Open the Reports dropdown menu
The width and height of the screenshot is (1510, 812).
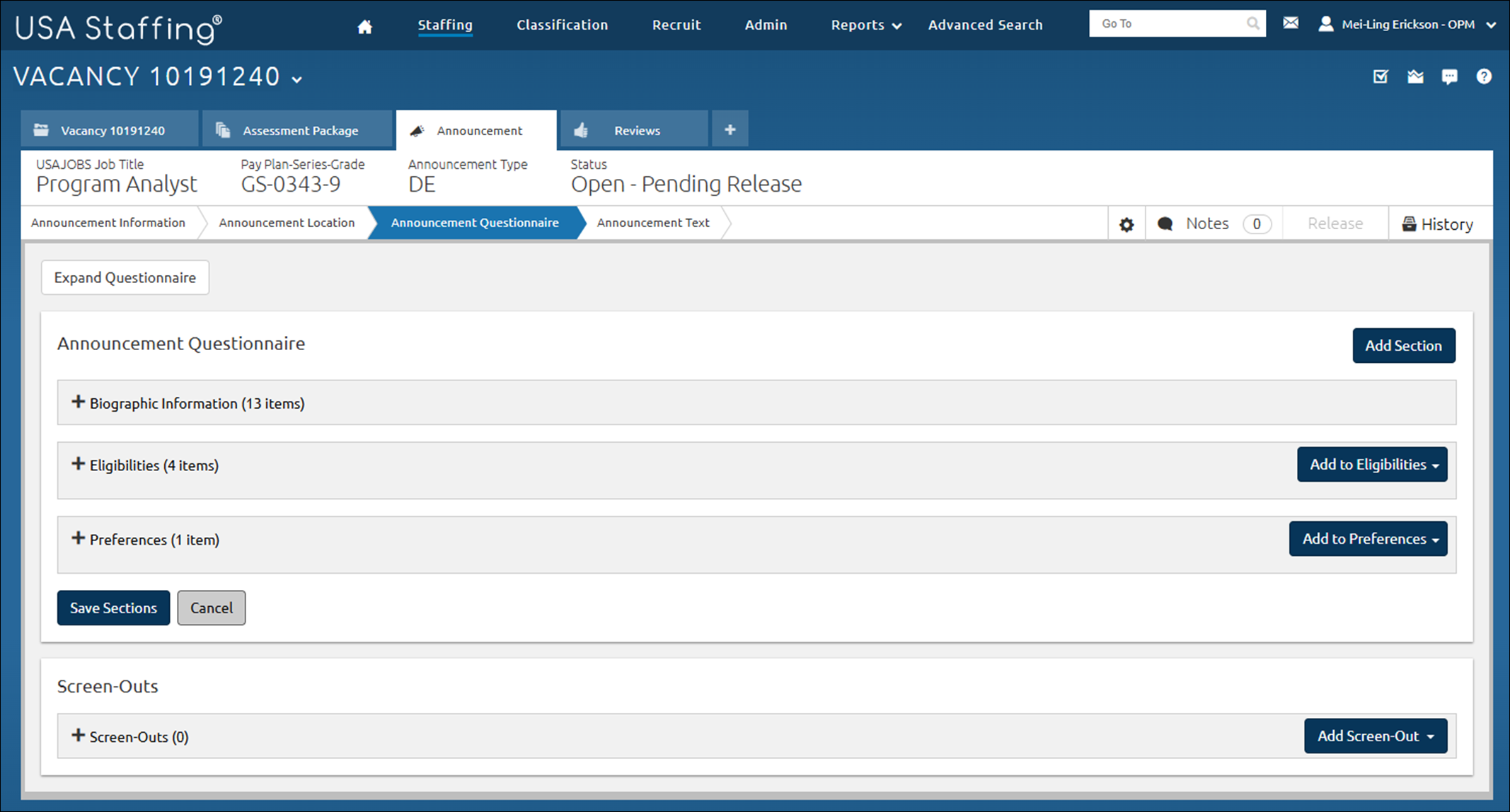point(866,25)
